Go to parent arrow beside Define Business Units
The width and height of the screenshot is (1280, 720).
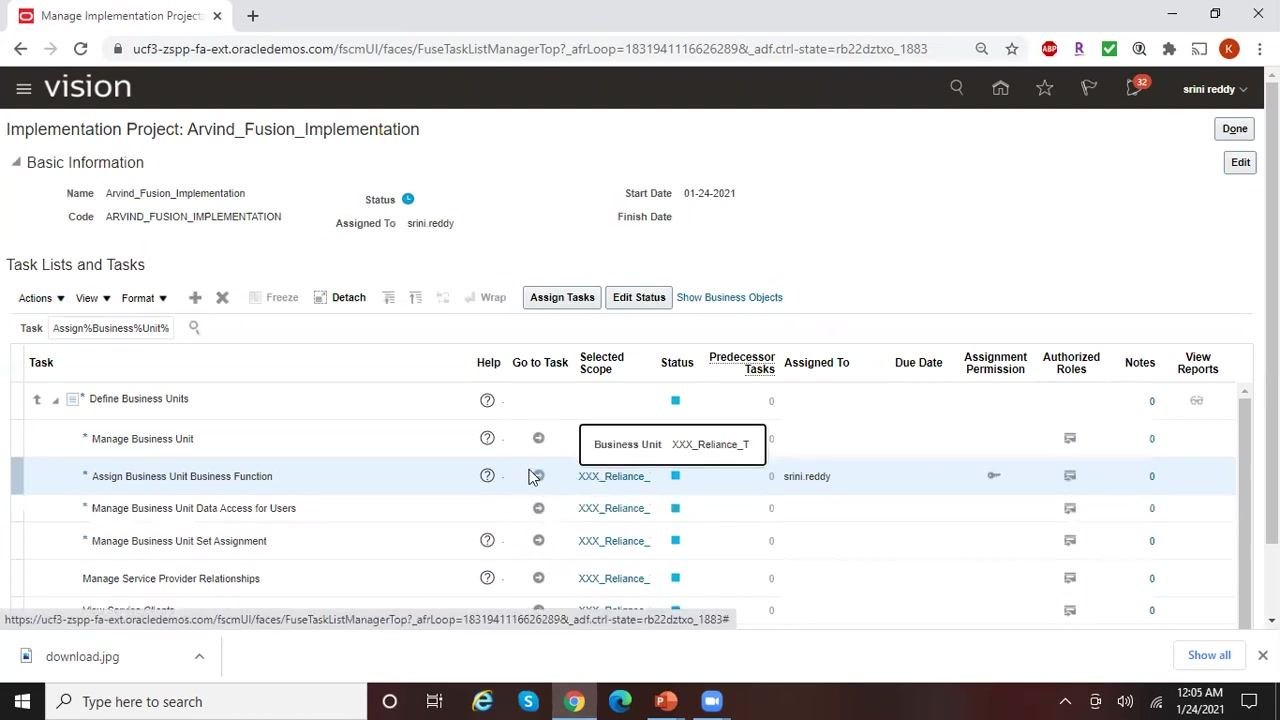tap(37, 400)
